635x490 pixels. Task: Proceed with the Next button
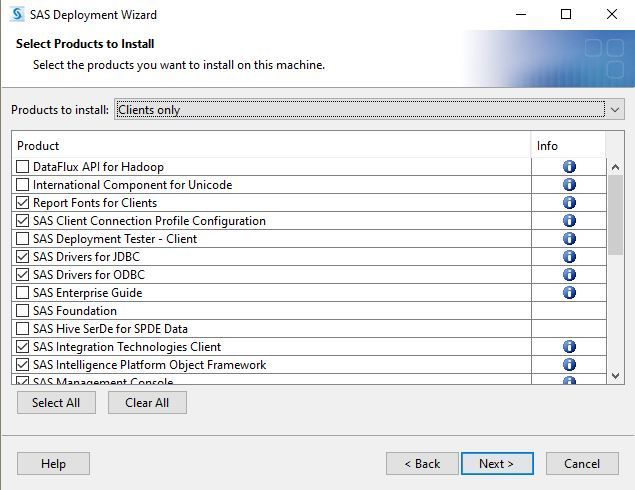click(497, 463)
